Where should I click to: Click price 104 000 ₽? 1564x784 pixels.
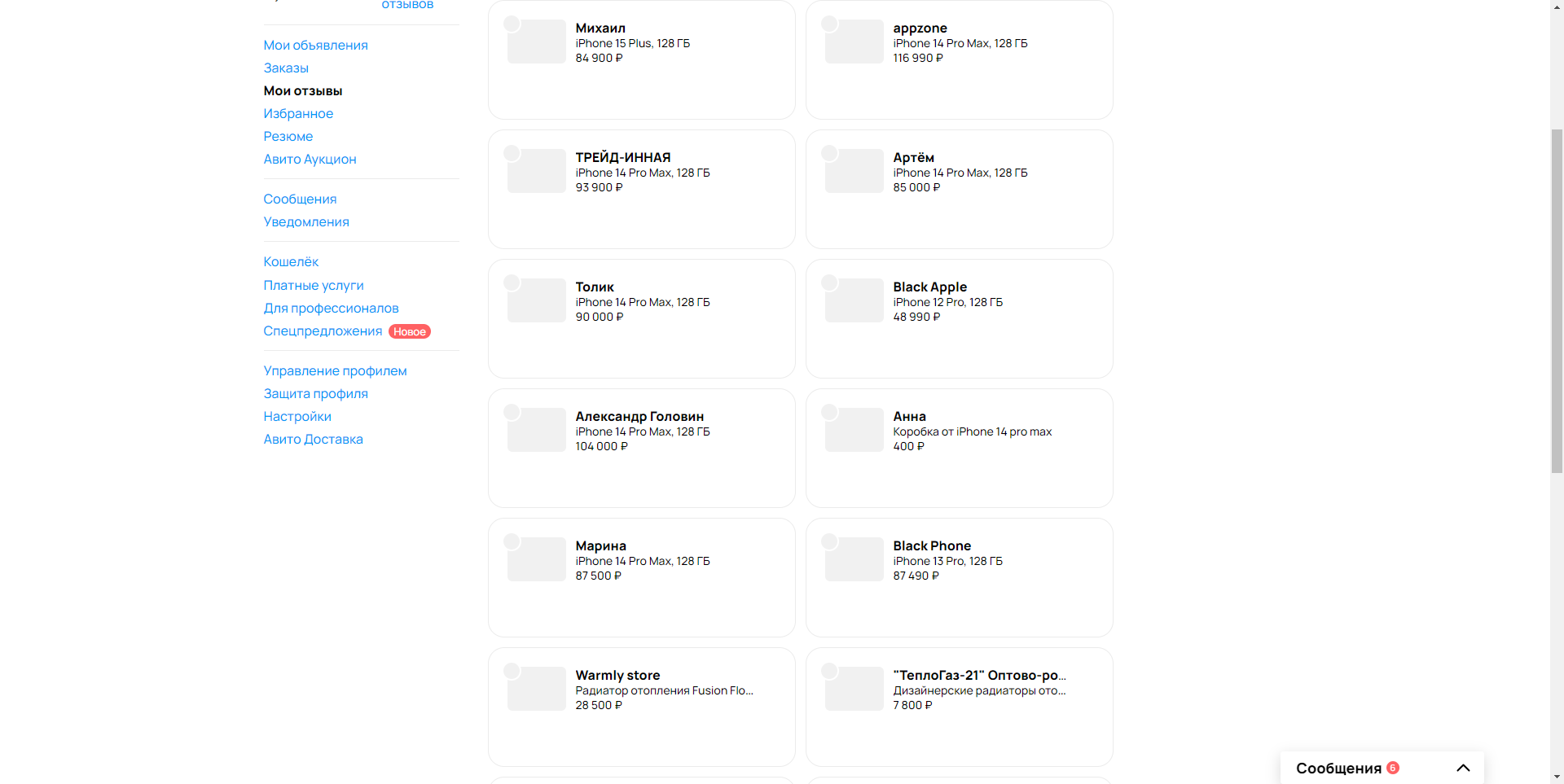pyautogui.click(x=601, y=447)
